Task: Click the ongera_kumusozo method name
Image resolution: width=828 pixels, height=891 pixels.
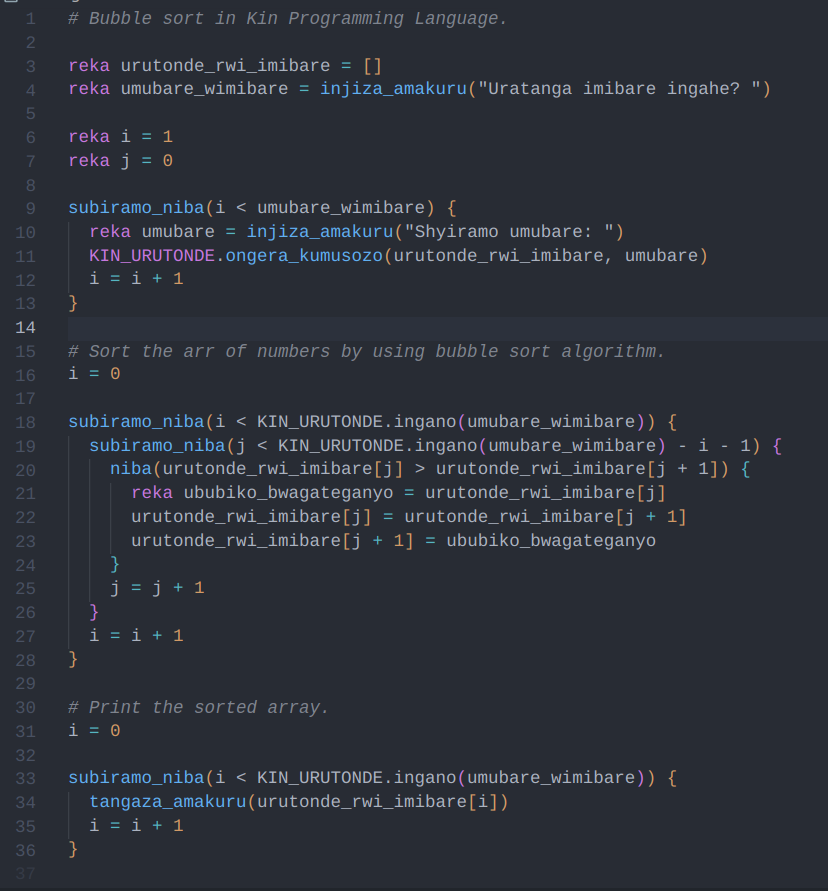Action: [x=304, y=256]
